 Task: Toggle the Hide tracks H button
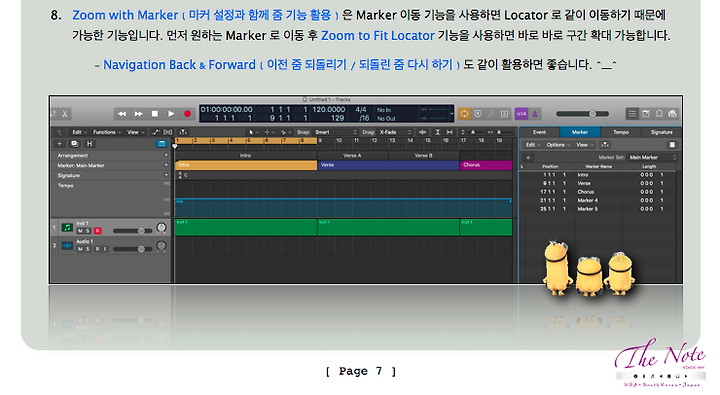tap(90, 144)
